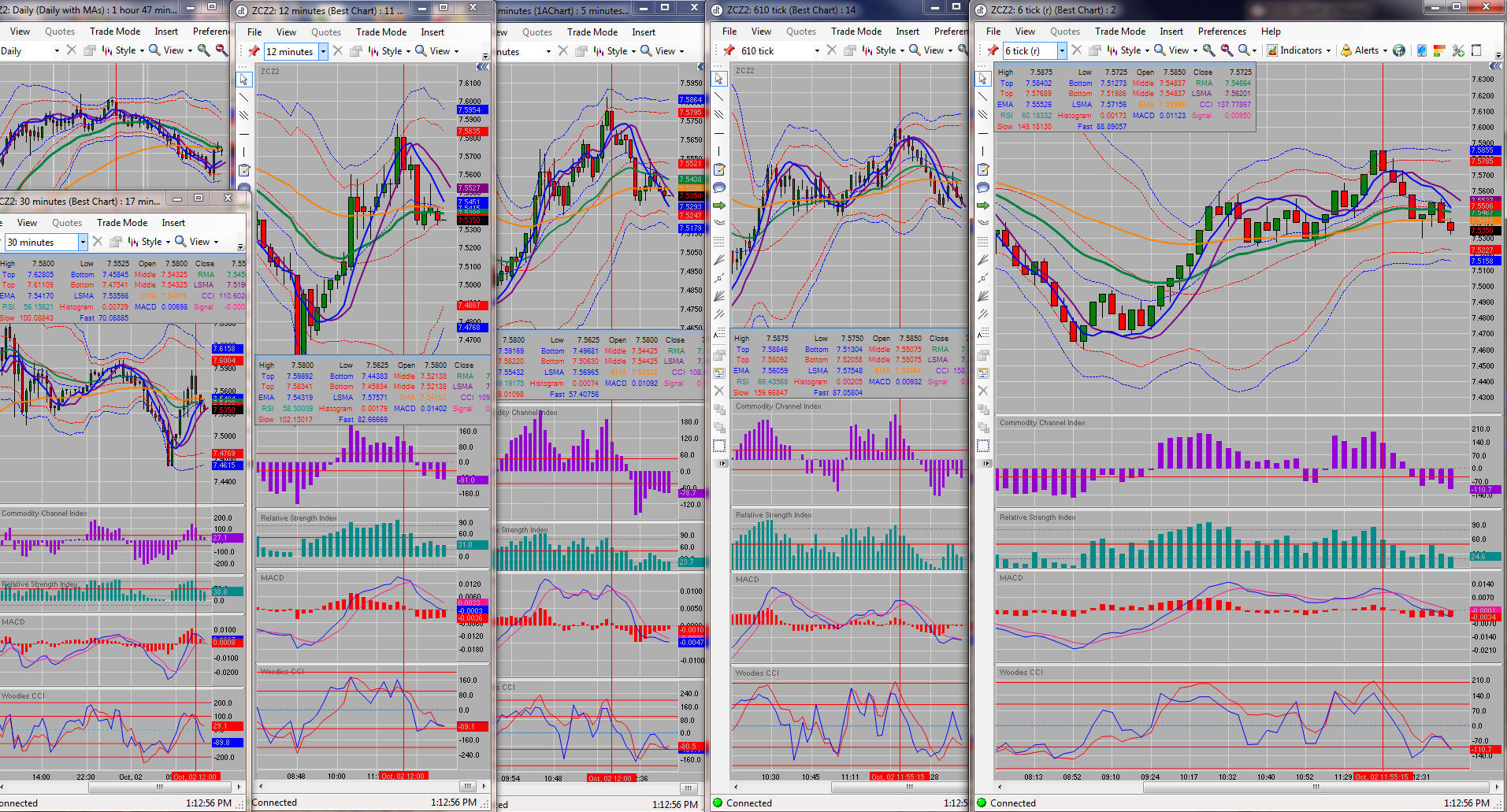Open the 12 minutes interval dropdown
The width and height of the screenshot is (1507, 812).
322,51
